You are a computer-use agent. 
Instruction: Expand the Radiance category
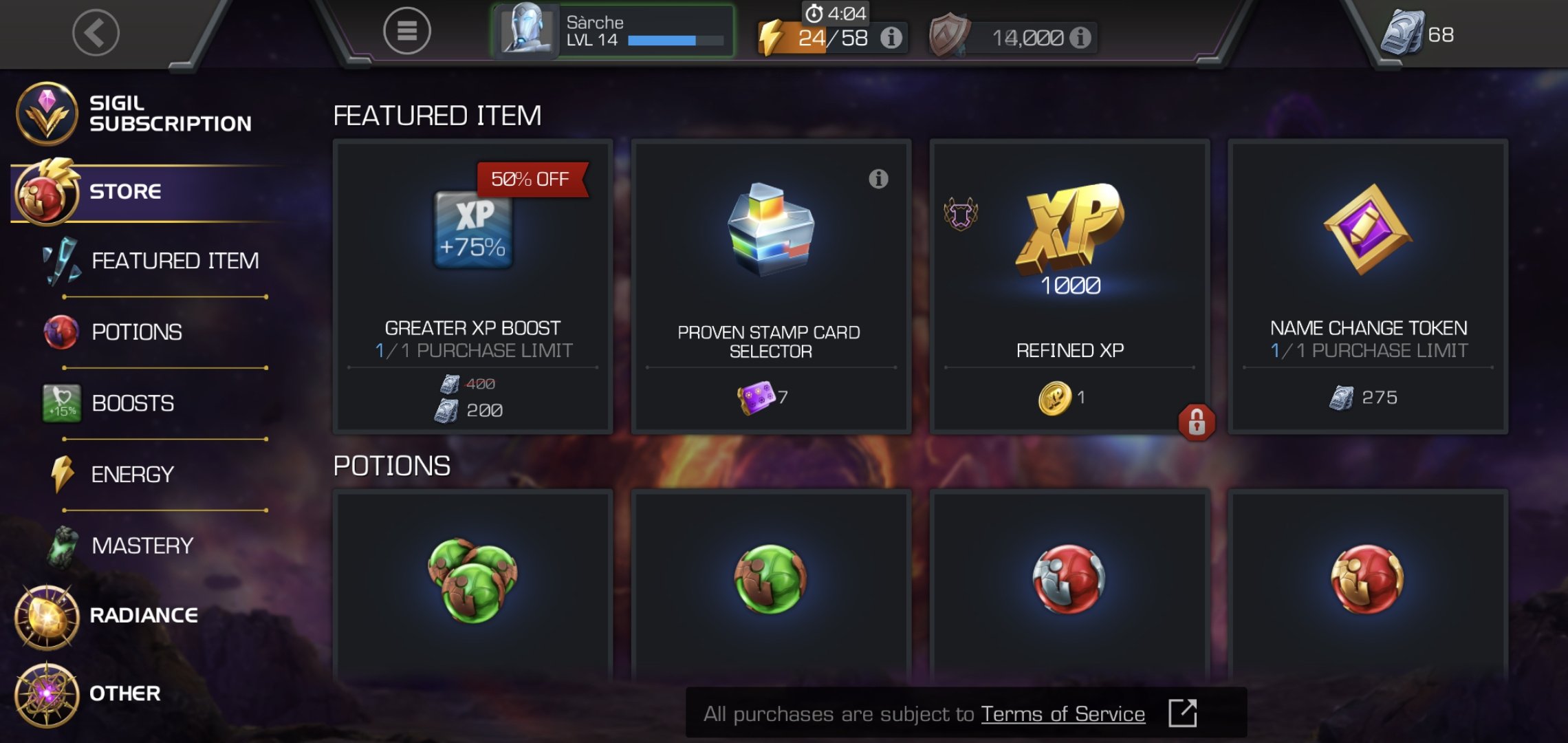tap(110, 616)
